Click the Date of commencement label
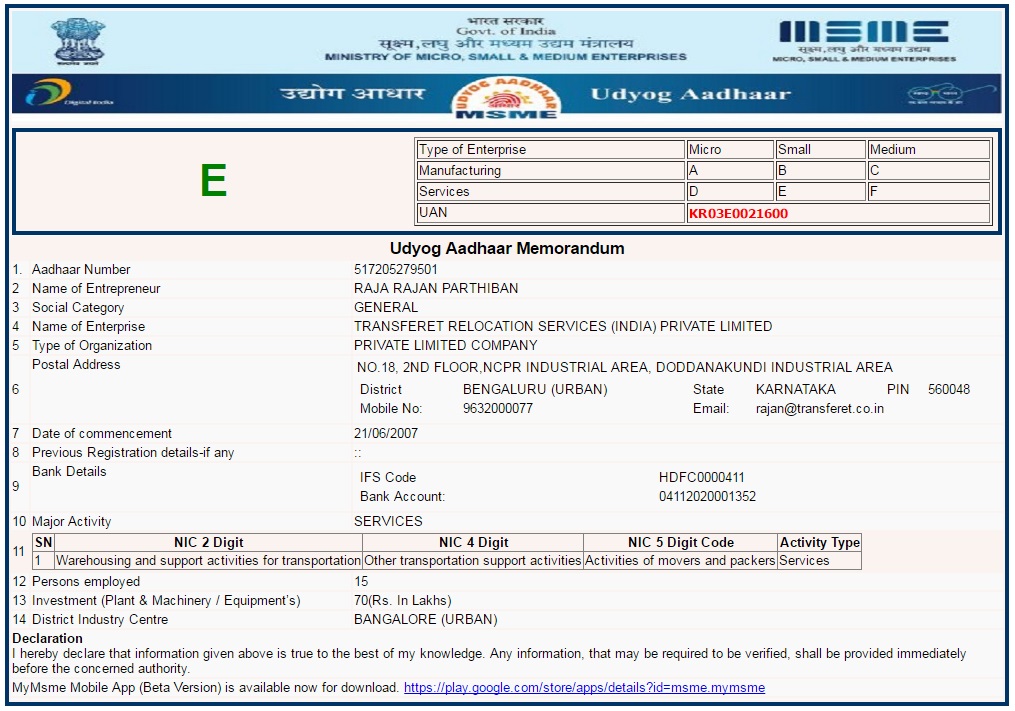 pos(102,433)
